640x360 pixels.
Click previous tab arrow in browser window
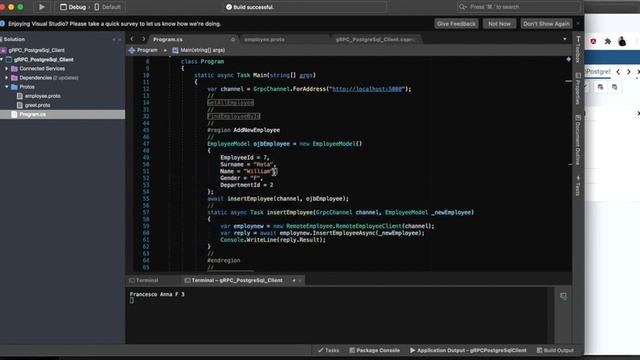tap(618, 72)
